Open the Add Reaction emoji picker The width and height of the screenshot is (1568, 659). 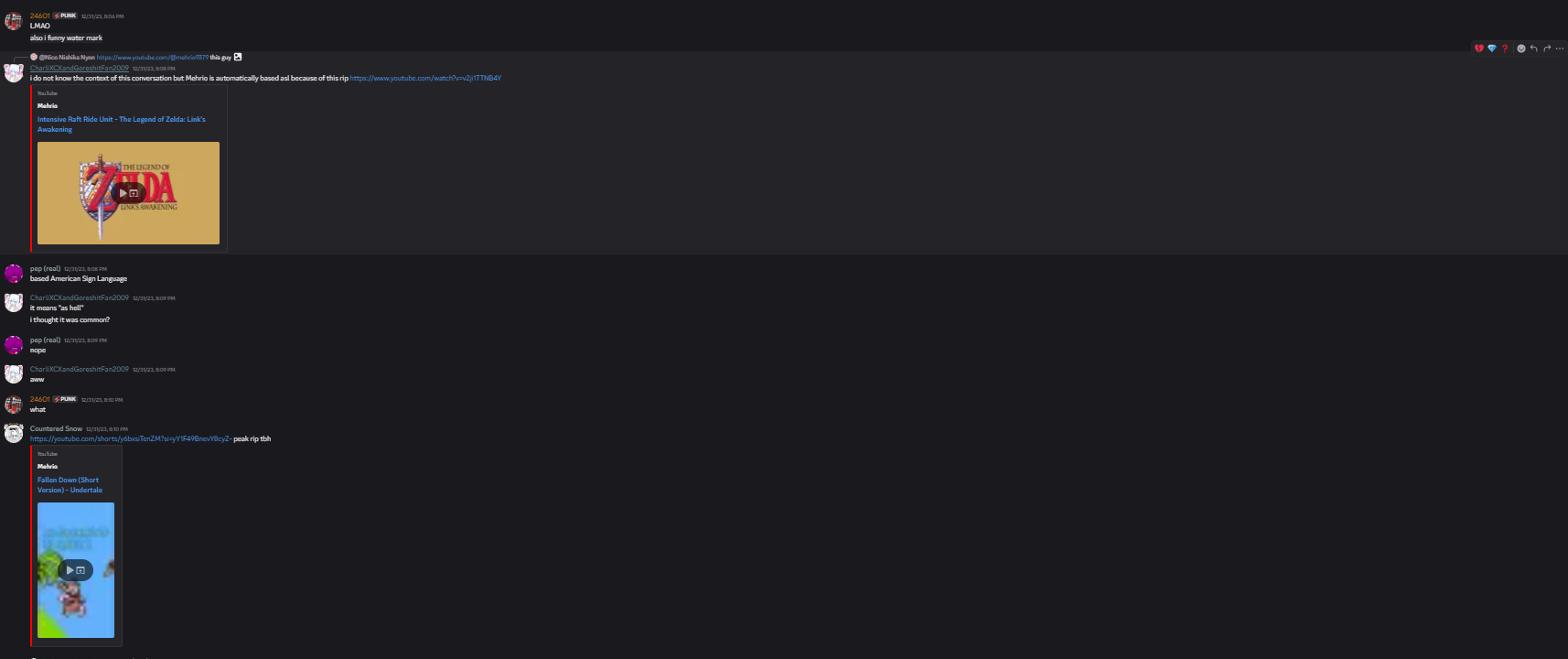click(x=1521, y=49)
